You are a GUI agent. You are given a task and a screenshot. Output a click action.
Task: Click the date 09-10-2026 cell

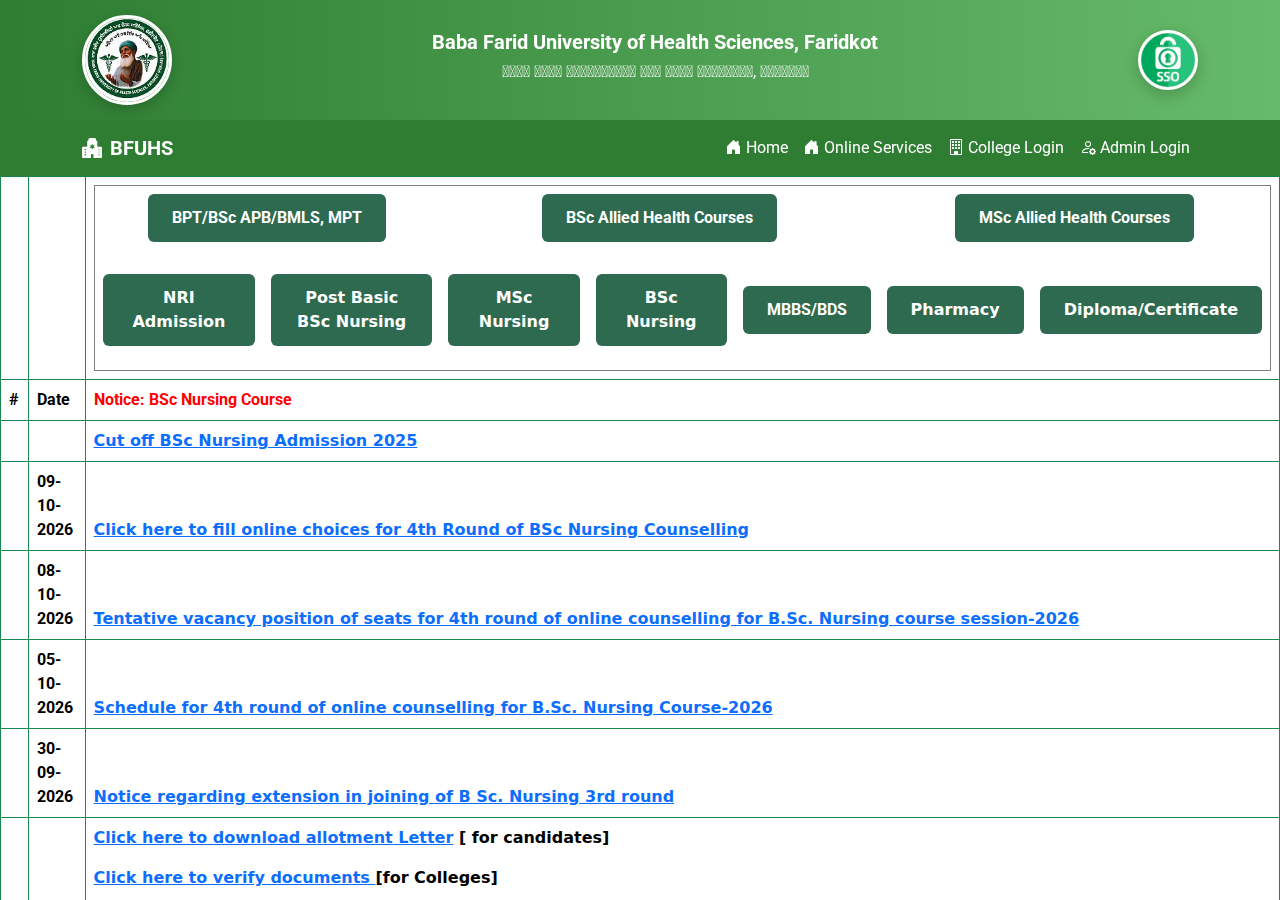coord(55,506)
